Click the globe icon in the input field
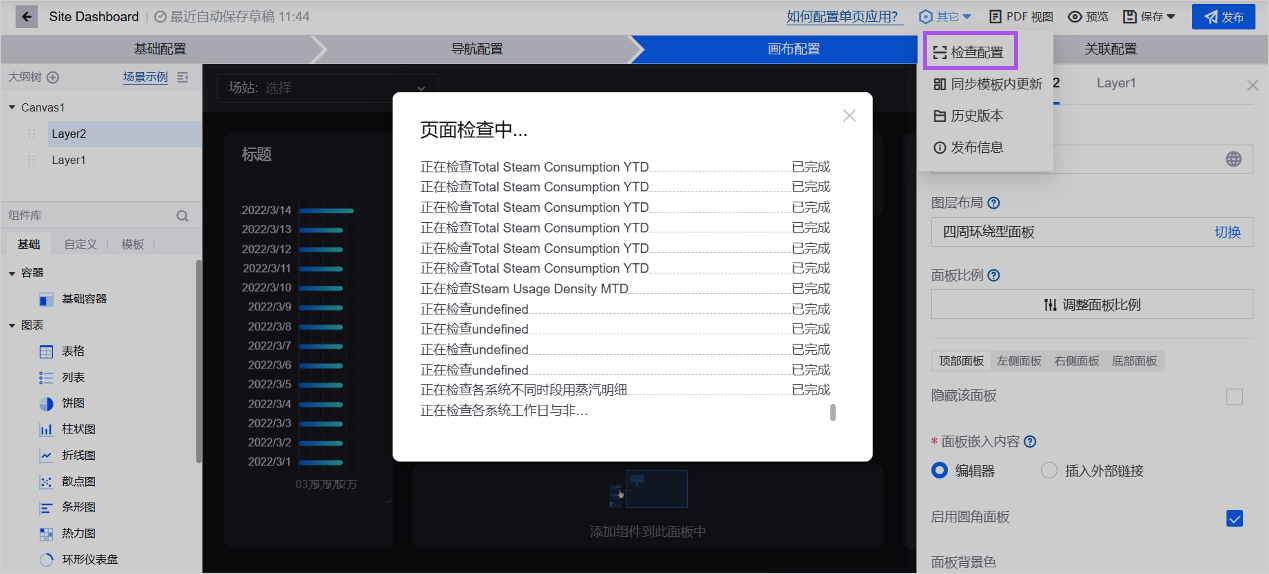Screen dimensions: 1269x574 coord(1233,160)
